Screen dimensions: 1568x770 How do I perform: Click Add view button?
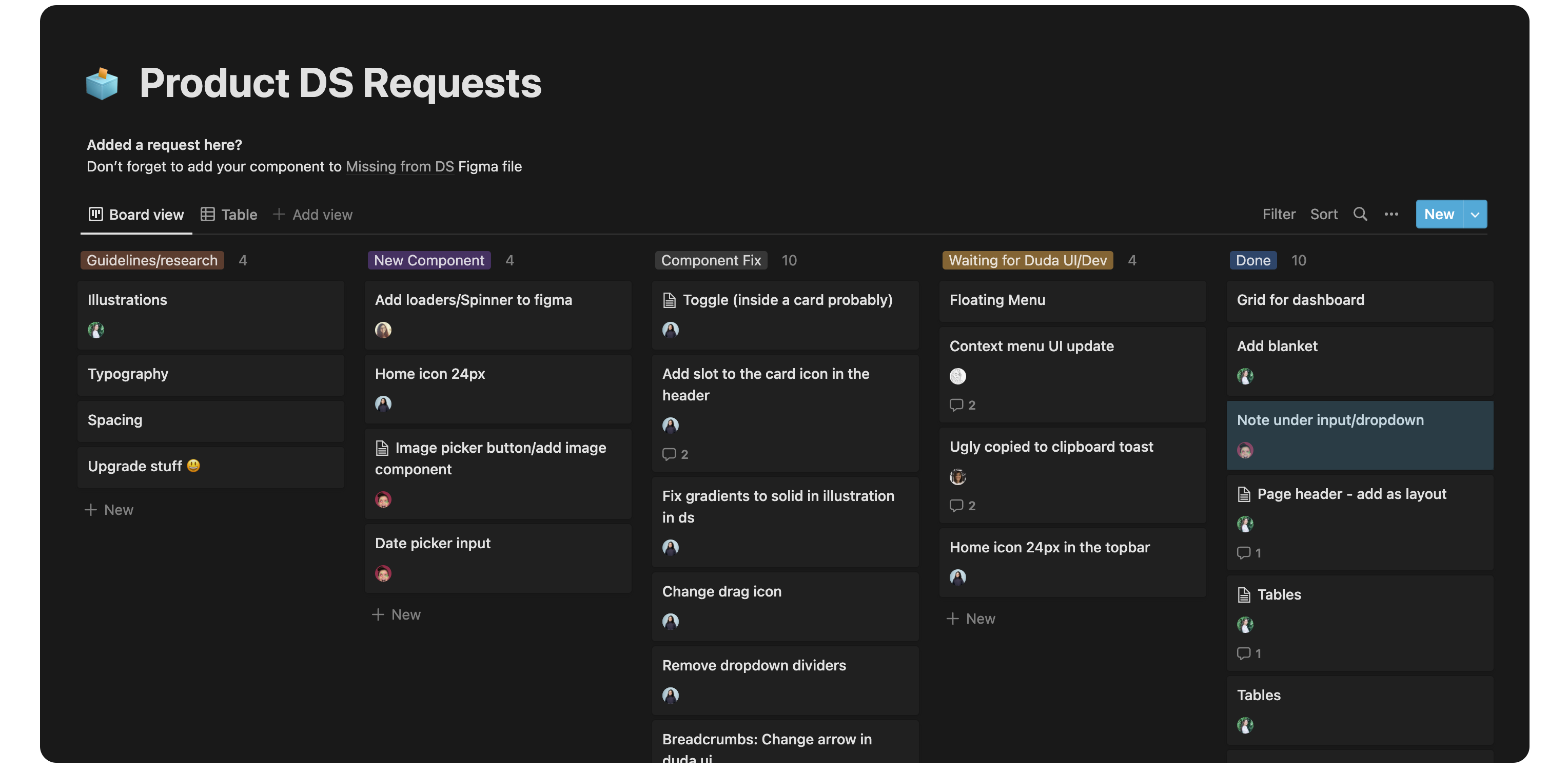(313, 215)
